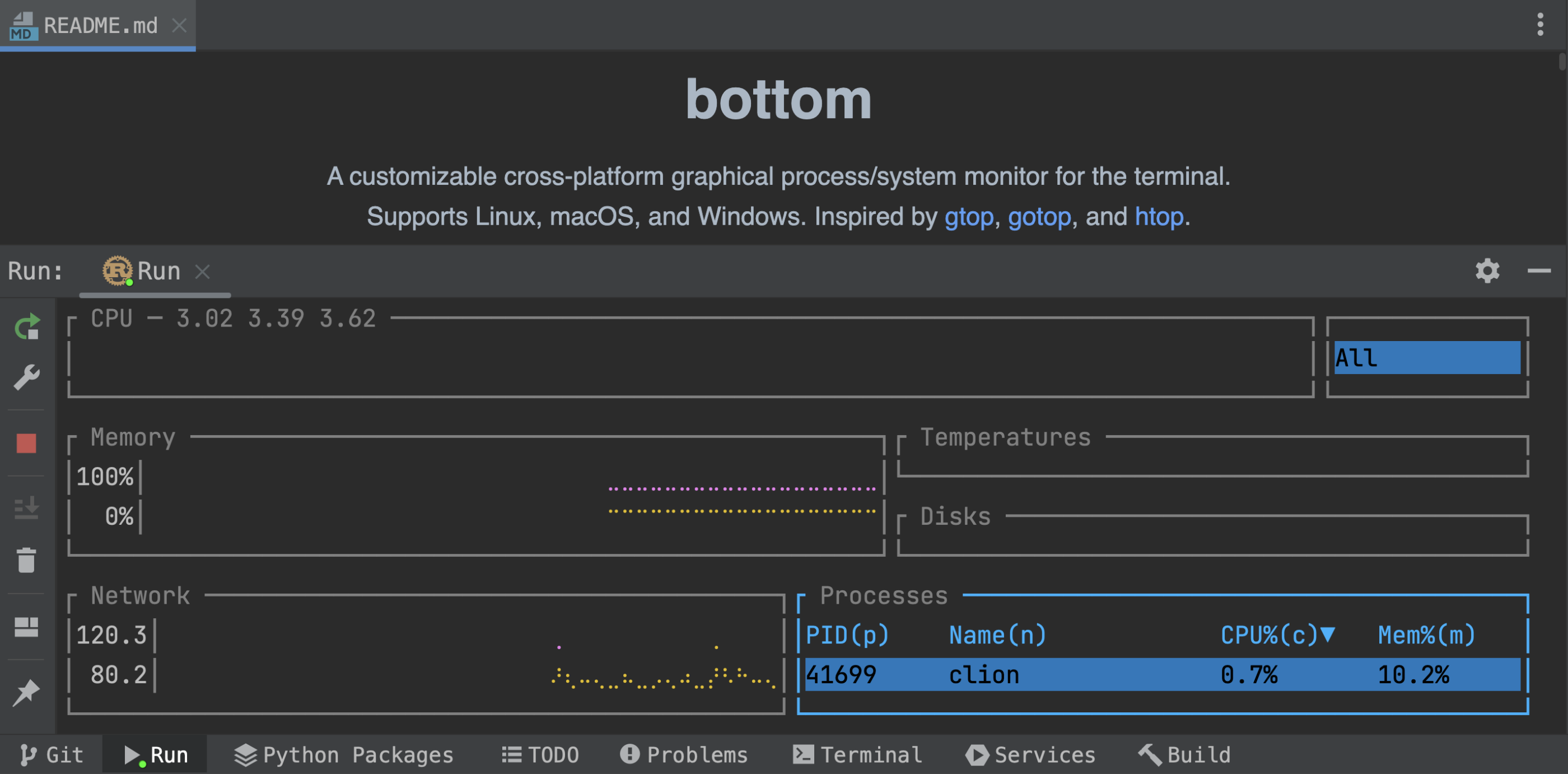Open the TODO tool window

(x=540, y=755)
